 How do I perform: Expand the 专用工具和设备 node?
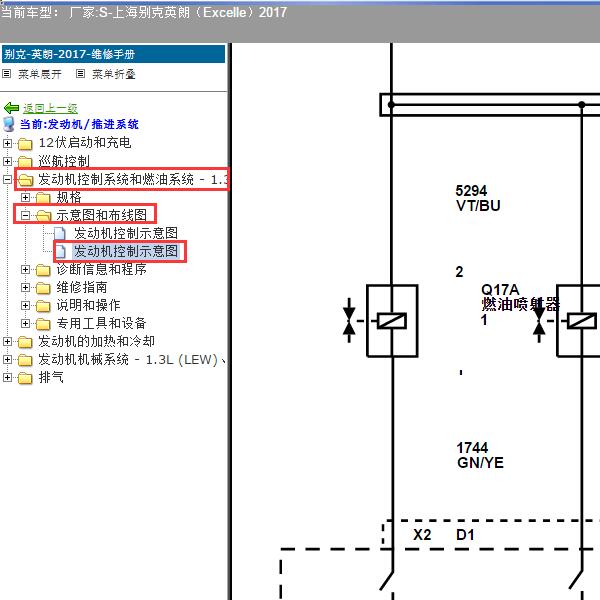tap(25, 323)
